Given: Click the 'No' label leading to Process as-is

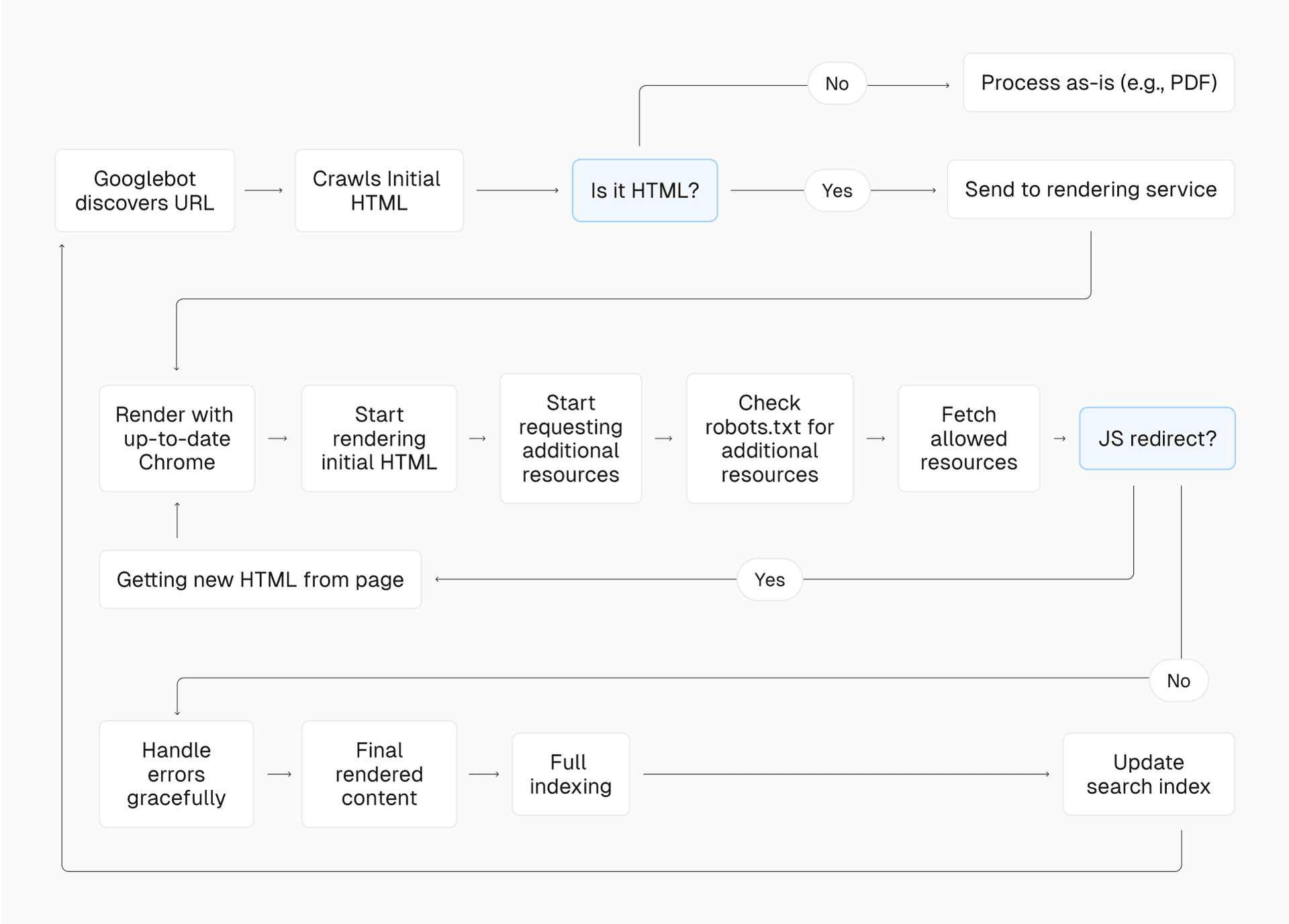Looking at the screenshot, I should click(x=837, y=84).
